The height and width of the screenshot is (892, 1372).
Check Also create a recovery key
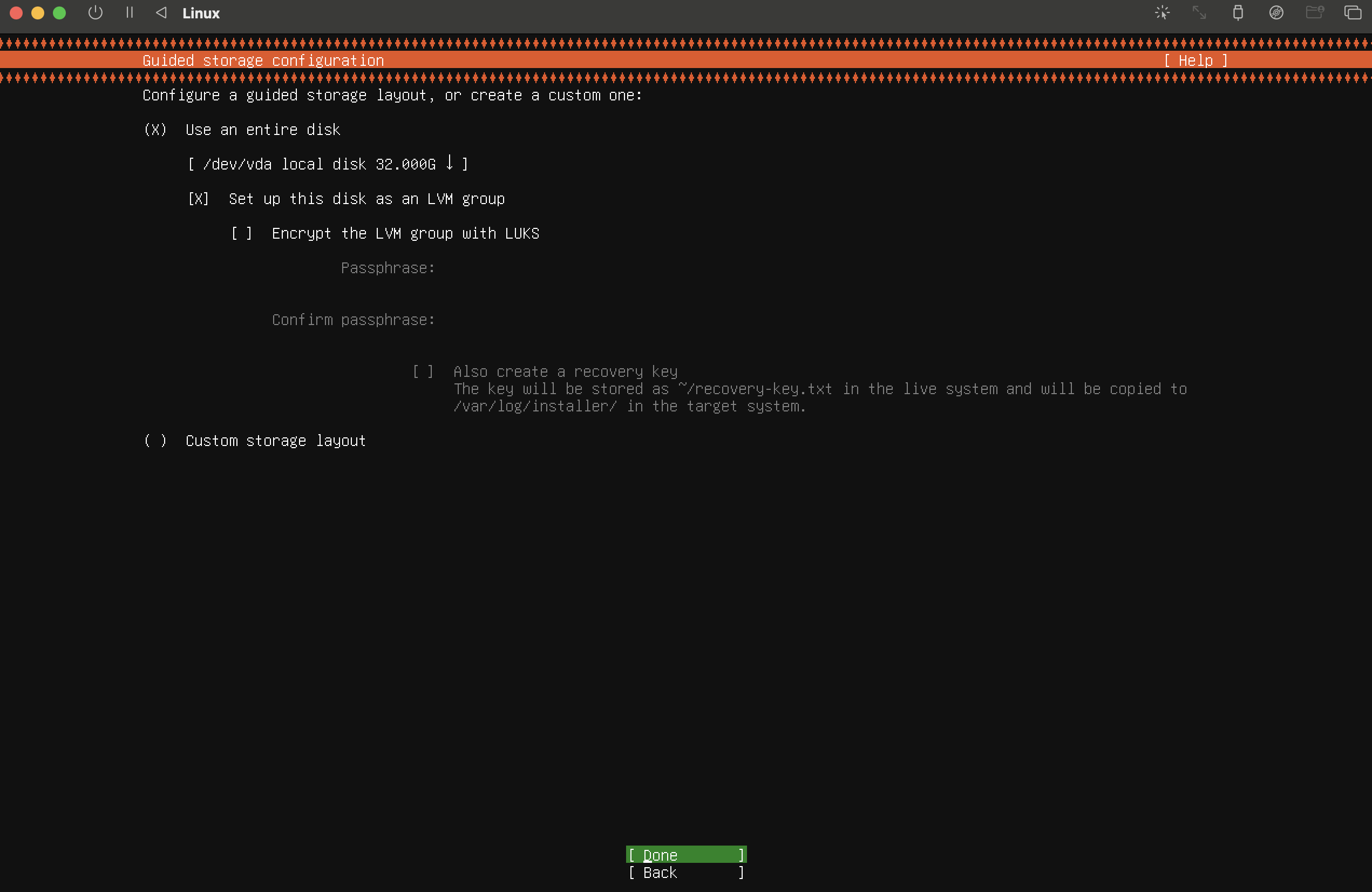point(423,372)
